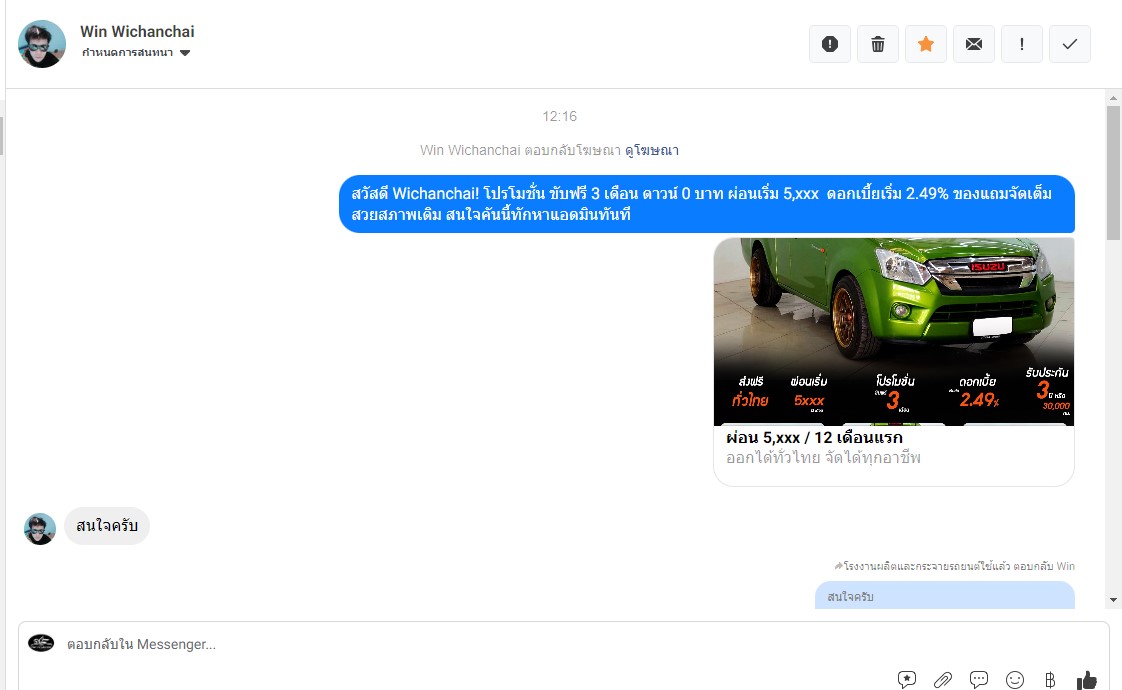
Task: Mark conversation unread with envelope icon
Action: [973, 44]
